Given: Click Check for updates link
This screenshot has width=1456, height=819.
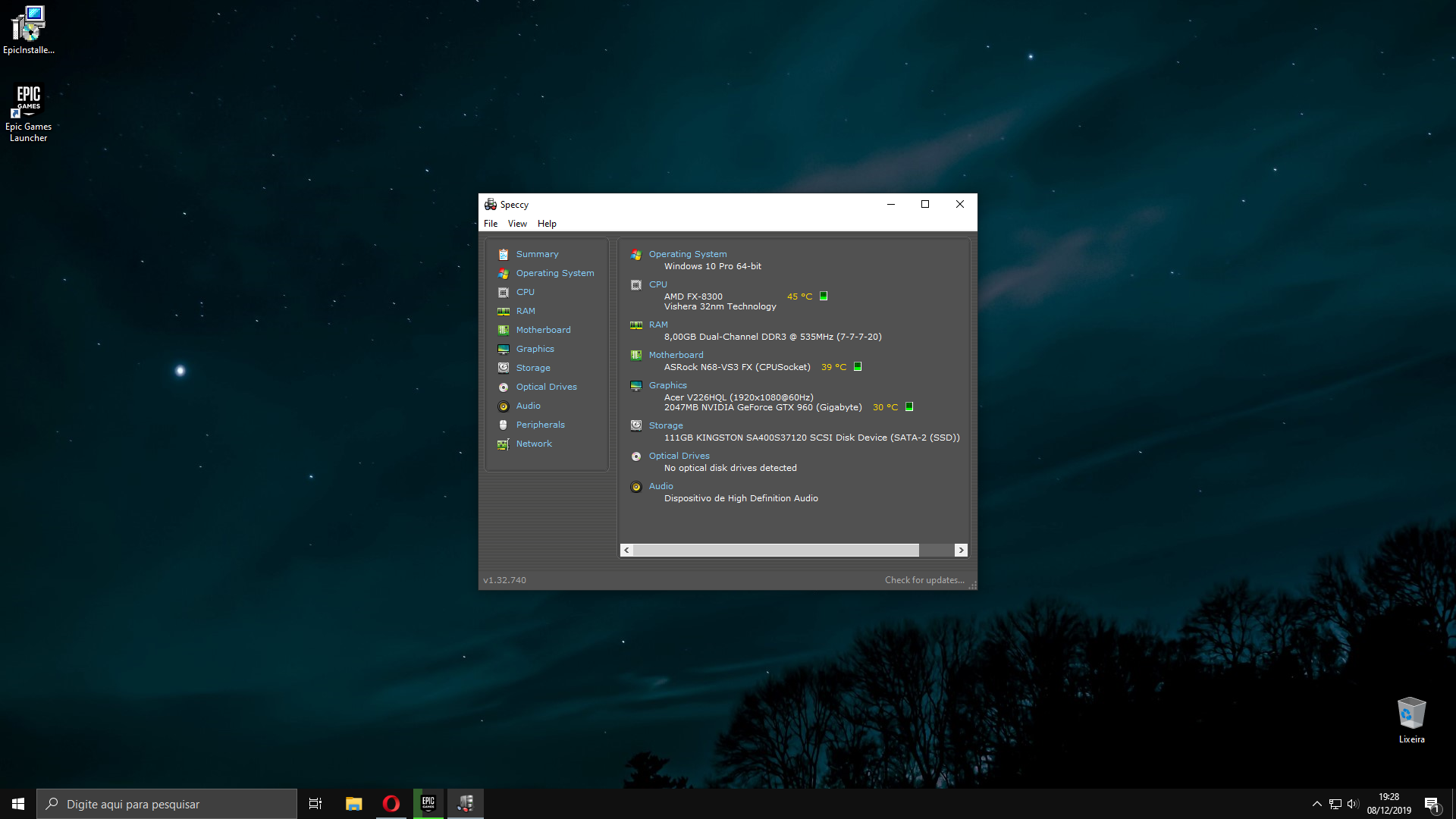Looking at the screenshot, I should coord(924,581).
